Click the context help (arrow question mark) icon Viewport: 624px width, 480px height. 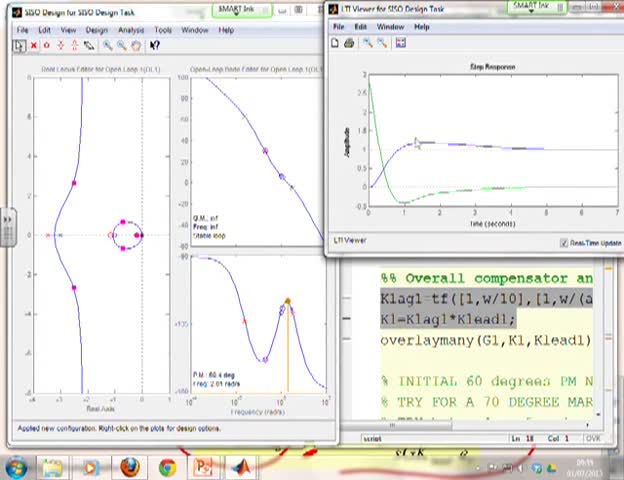click(155, 45)
